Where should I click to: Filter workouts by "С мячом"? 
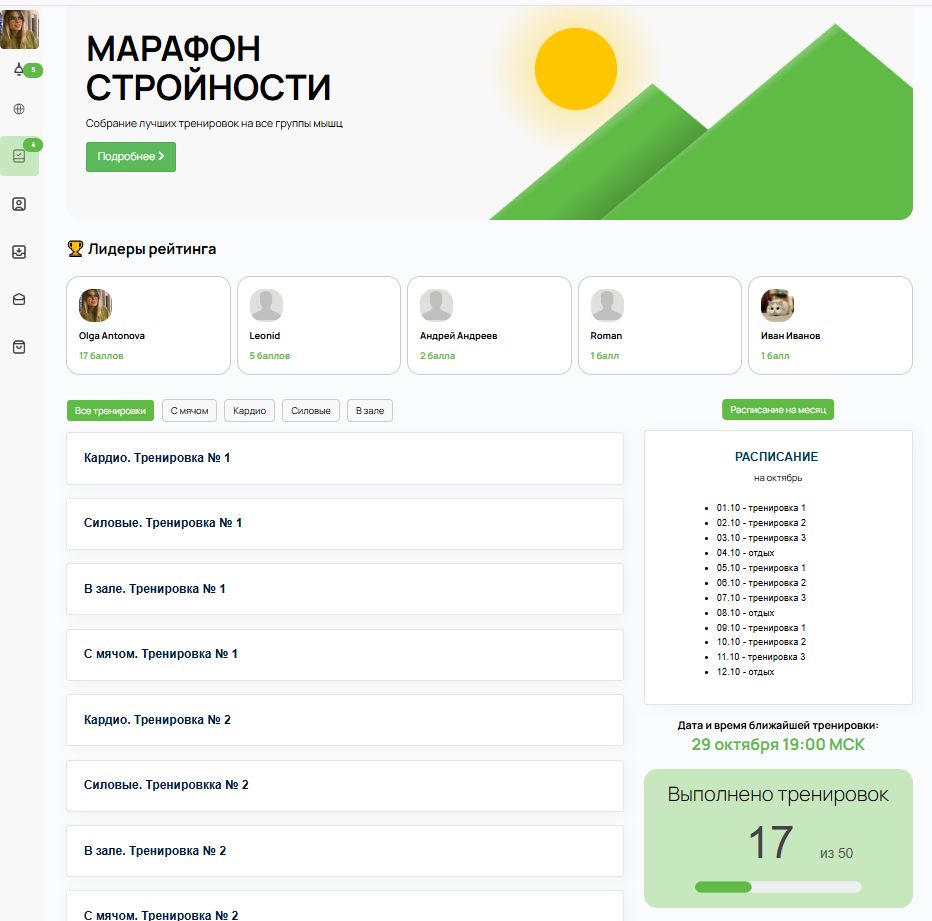(x=189, y=411)
